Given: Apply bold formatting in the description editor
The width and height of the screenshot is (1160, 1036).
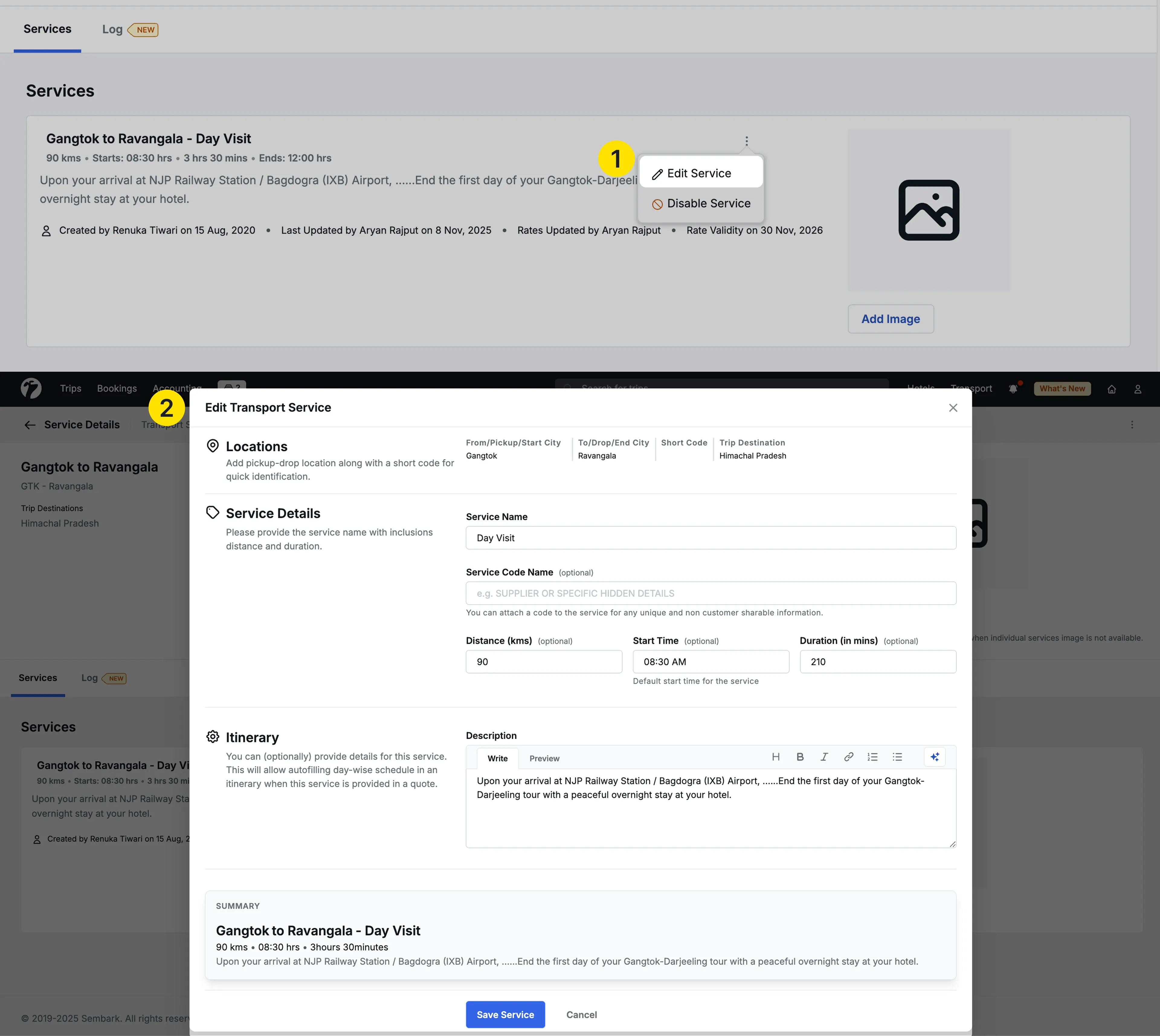Looking at the screenshot, I should 800,757.
